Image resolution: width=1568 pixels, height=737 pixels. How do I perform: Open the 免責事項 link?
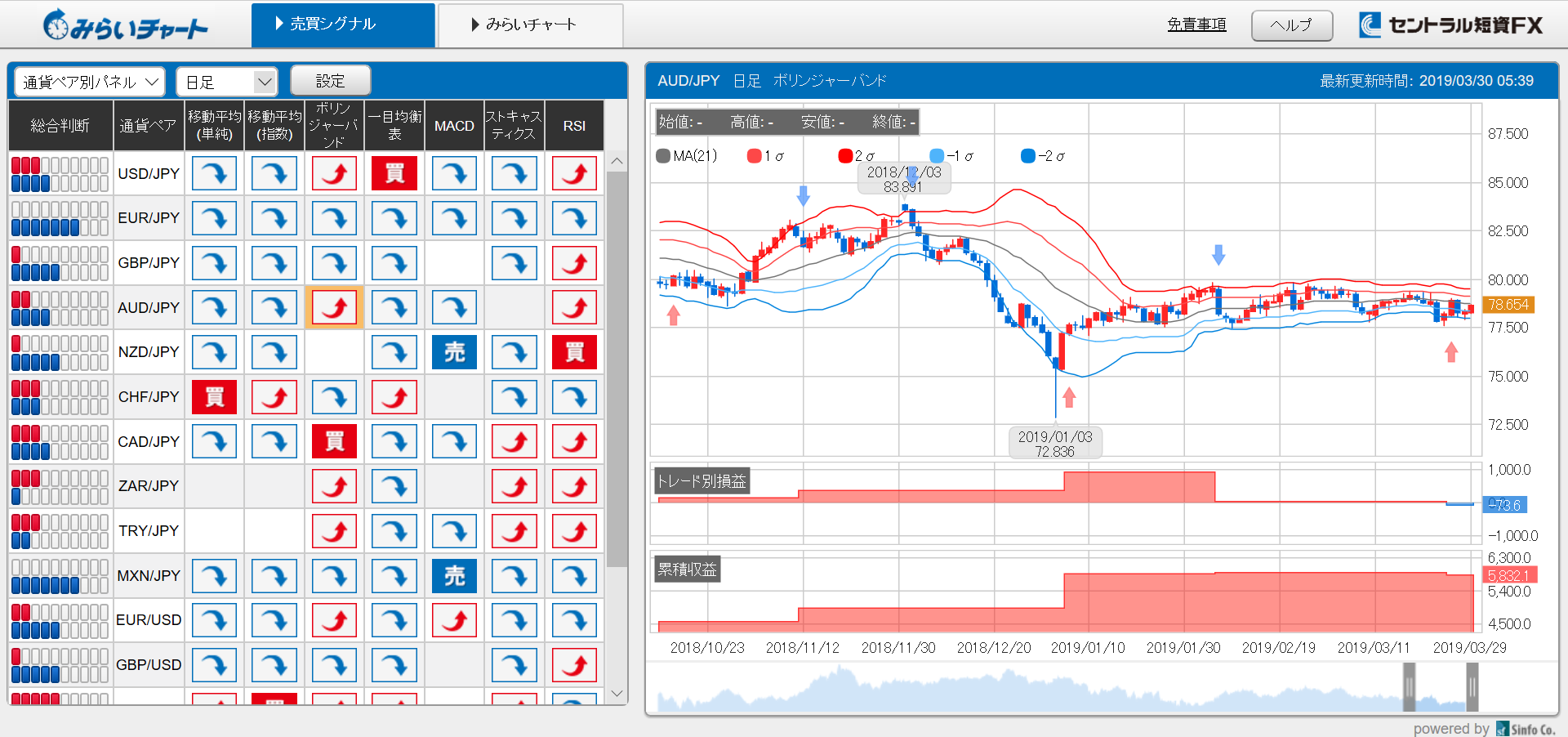(1196, 25)
